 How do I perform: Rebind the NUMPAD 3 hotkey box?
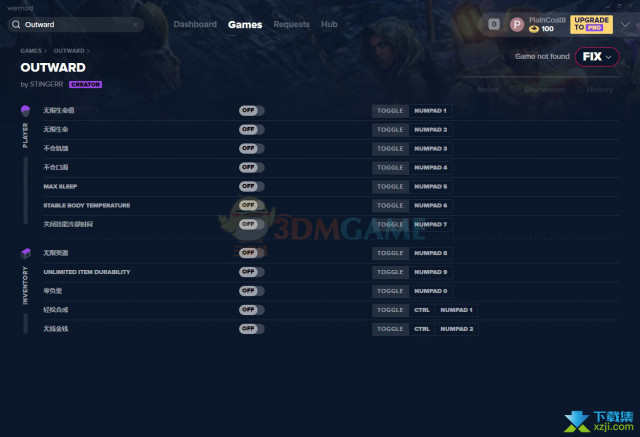(x=431, y=149)
